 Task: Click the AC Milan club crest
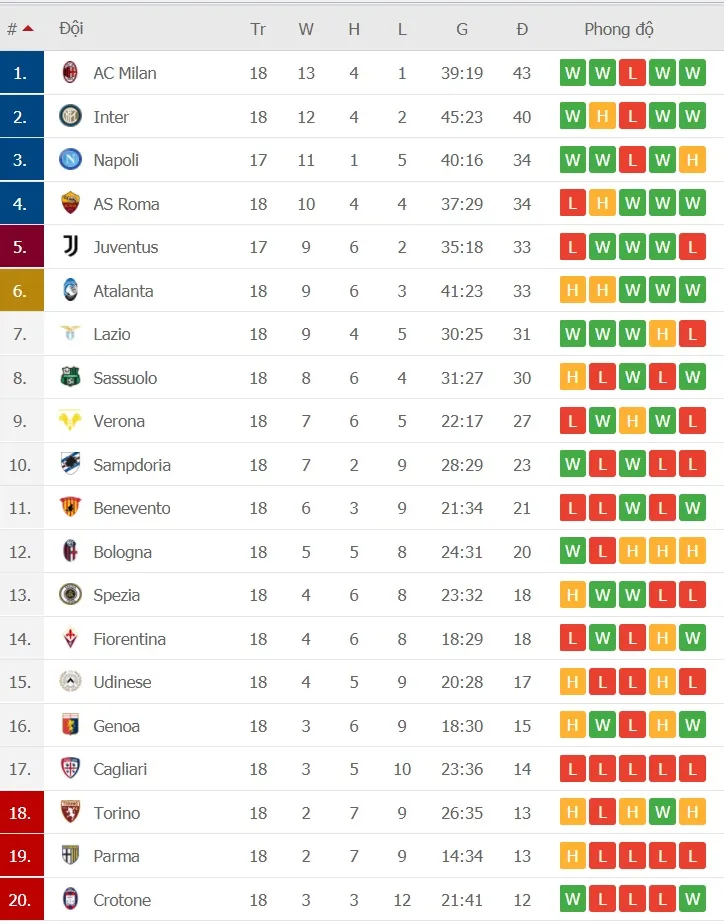(70, 72)
